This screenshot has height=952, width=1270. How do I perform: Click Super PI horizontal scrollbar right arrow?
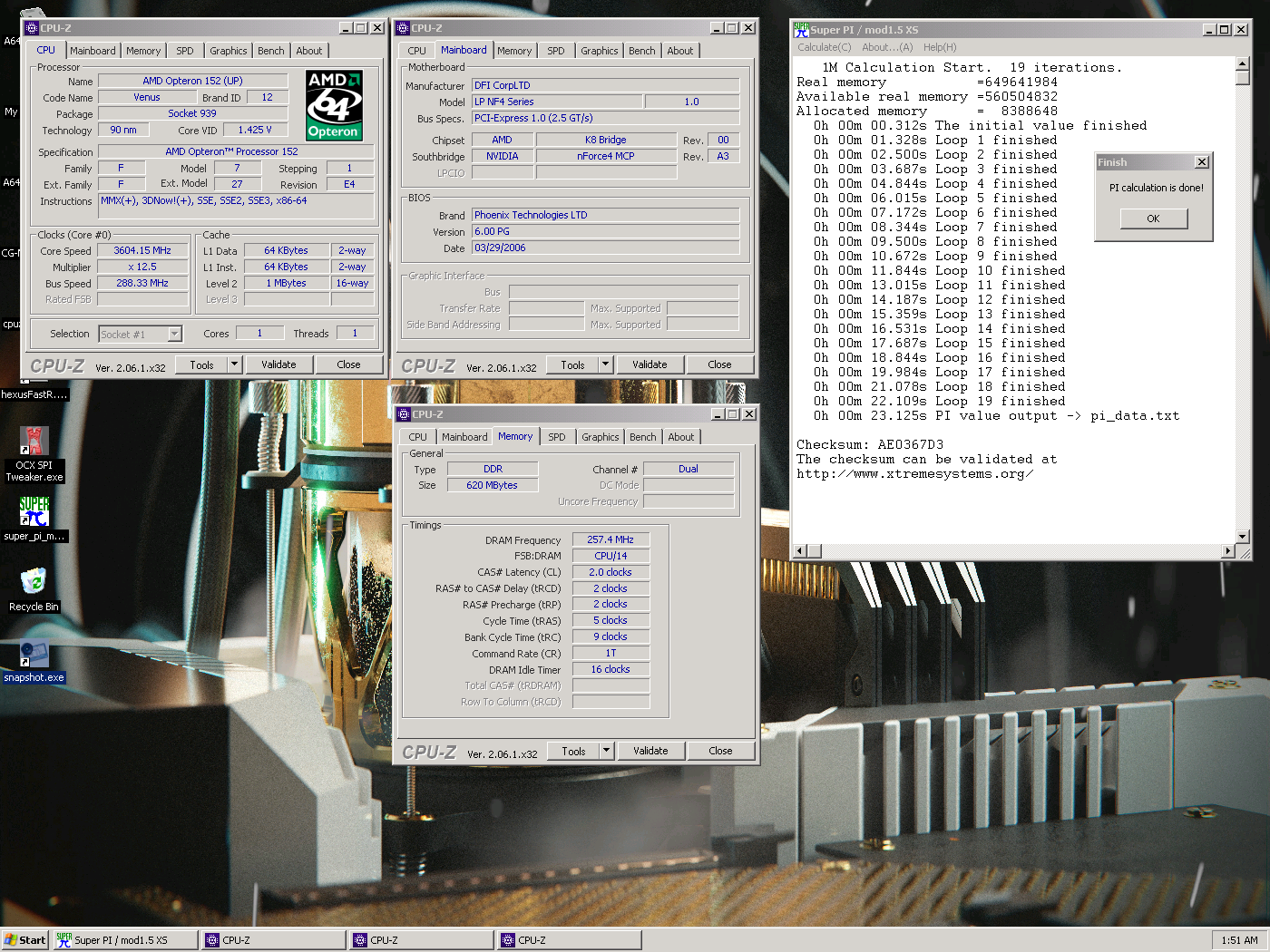tap(1228, 551)
